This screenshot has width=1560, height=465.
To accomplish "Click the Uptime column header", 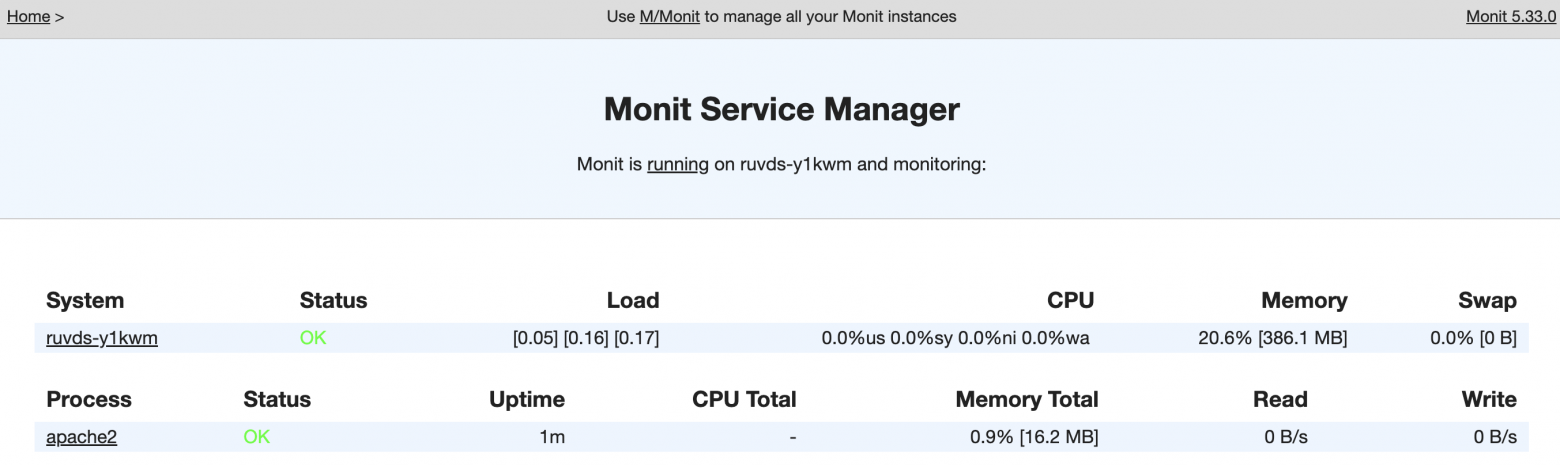I will 526,400.
